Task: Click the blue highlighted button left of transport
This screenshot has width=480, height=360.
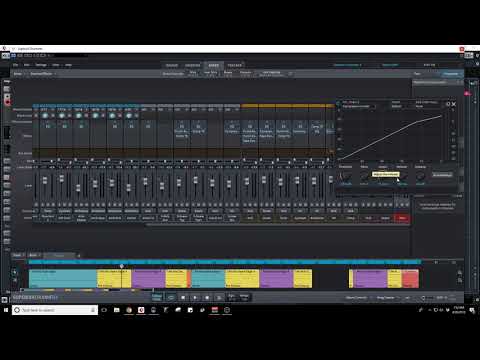Action: 157,297
